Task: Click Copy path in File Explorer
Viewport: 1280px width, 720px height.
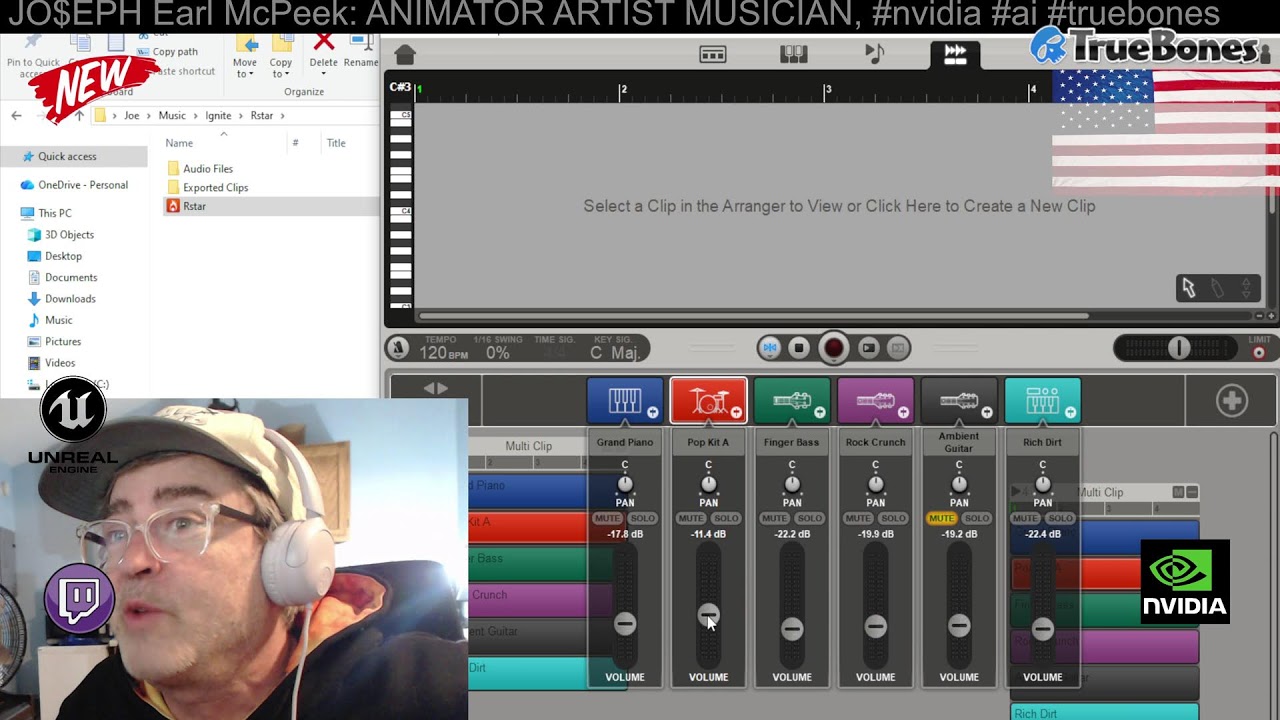Action: click(166, 51)
